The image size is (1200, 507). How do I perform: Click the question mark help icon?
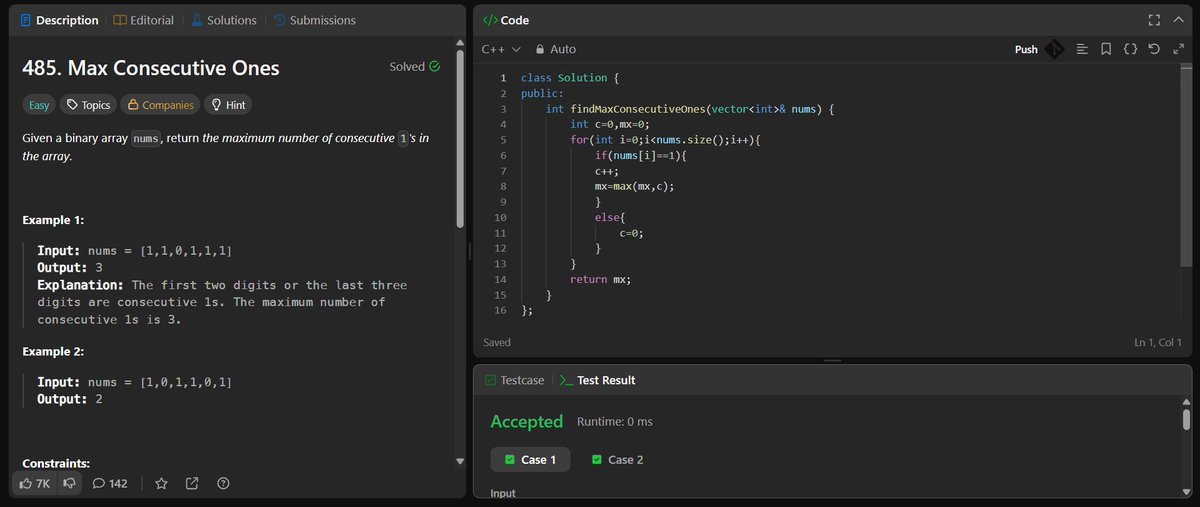[x=223, y=484]
